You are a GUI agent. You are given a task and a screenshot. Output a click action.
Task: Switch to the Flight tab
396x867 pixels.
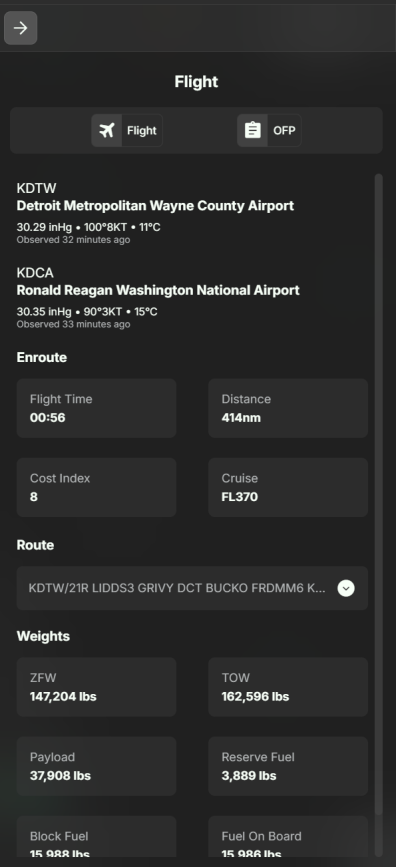pos(127,130)
